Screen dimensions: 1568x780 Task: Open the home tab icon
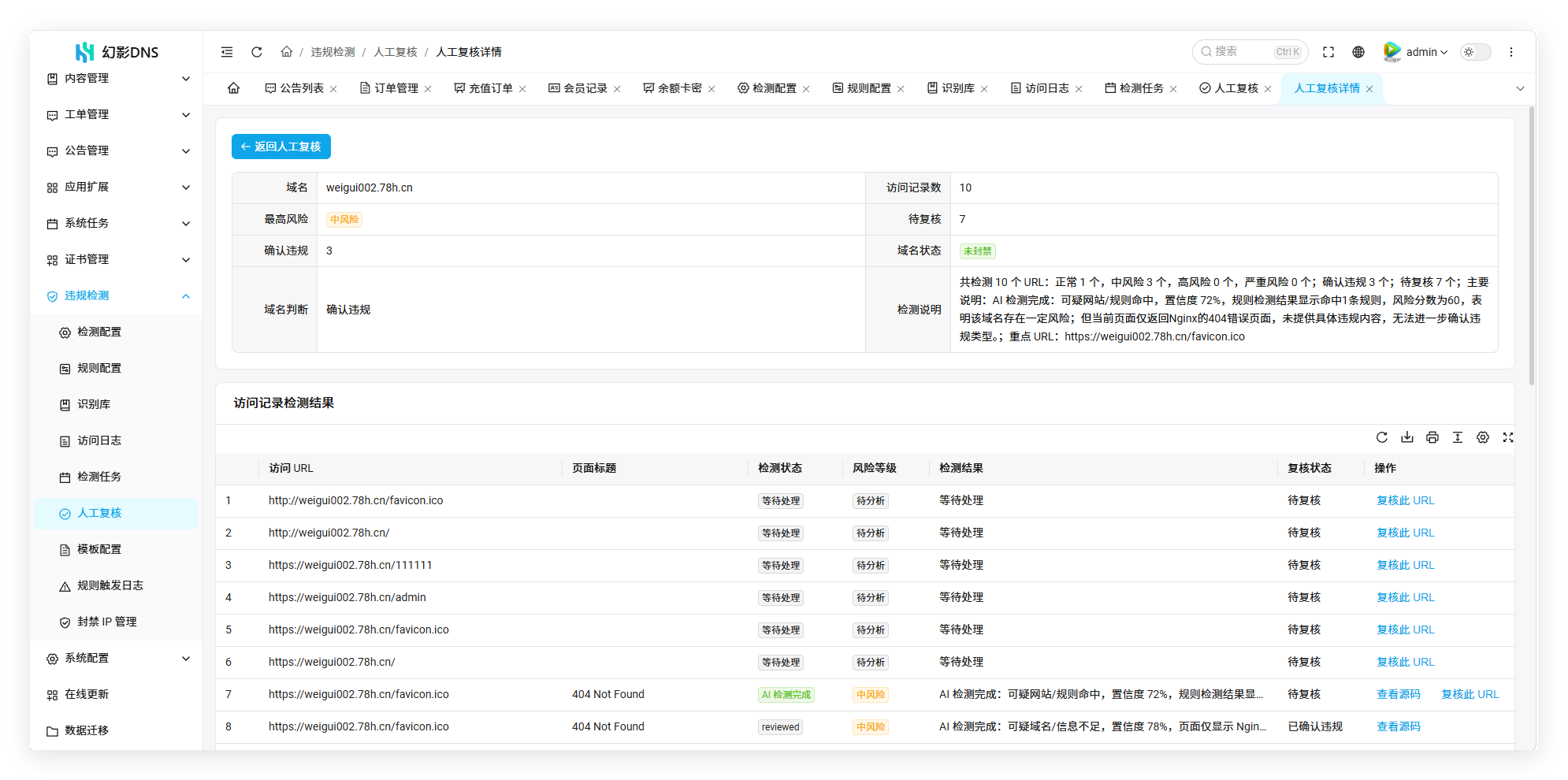(234, 88)
